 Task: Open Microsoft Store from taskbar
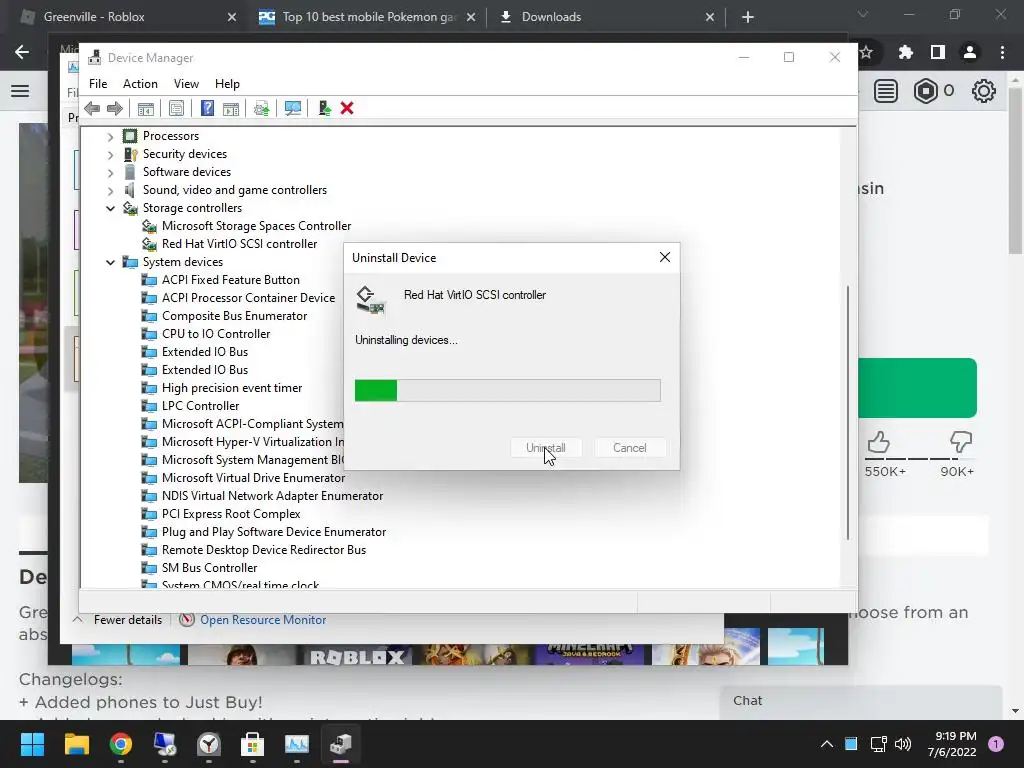253,744
